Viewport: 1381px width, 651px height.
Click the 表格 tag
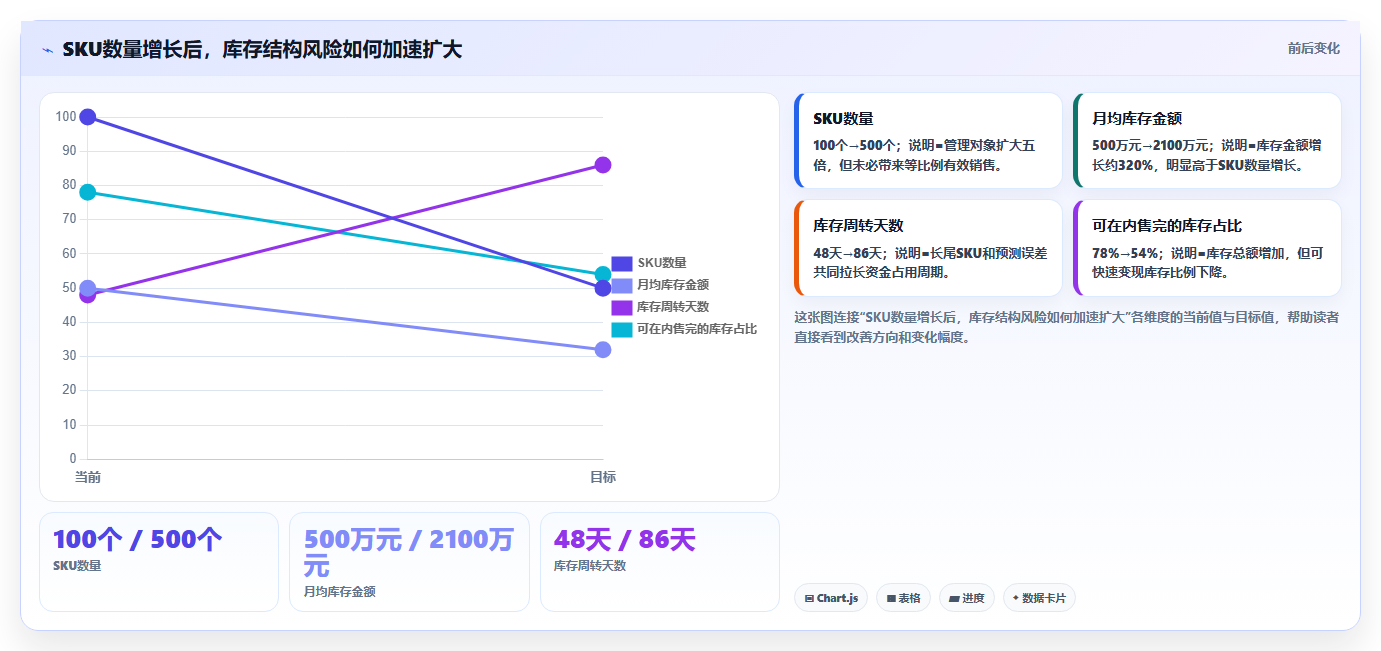coord(903,598)
